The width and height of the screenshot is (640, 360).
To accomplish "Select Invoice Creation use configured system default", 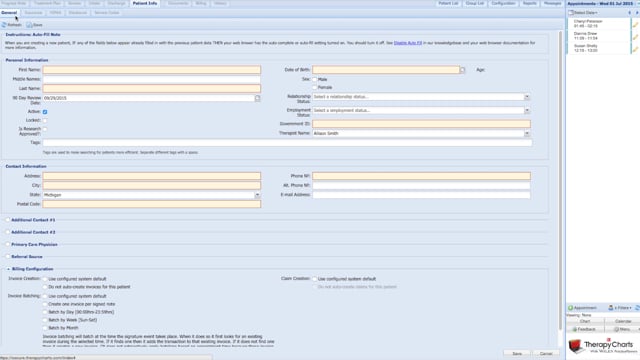I will (45, 279).
